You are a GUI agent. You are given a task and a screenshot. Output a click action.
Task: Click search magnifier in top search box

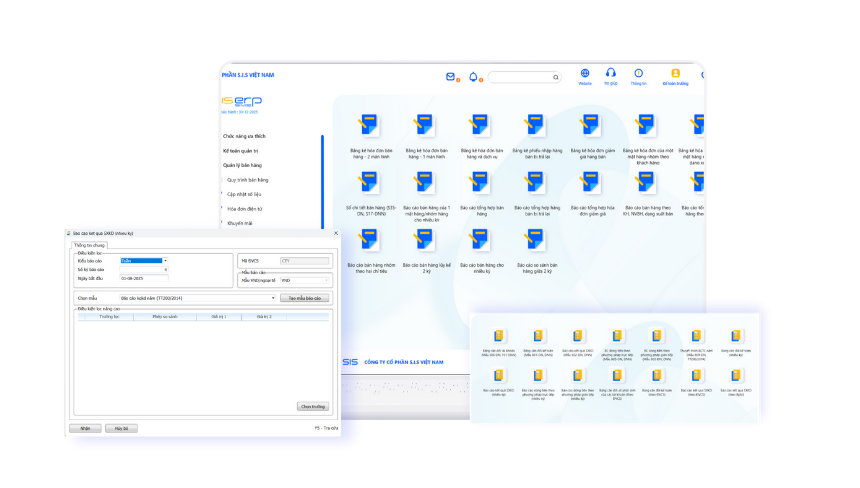coord(556,77)
